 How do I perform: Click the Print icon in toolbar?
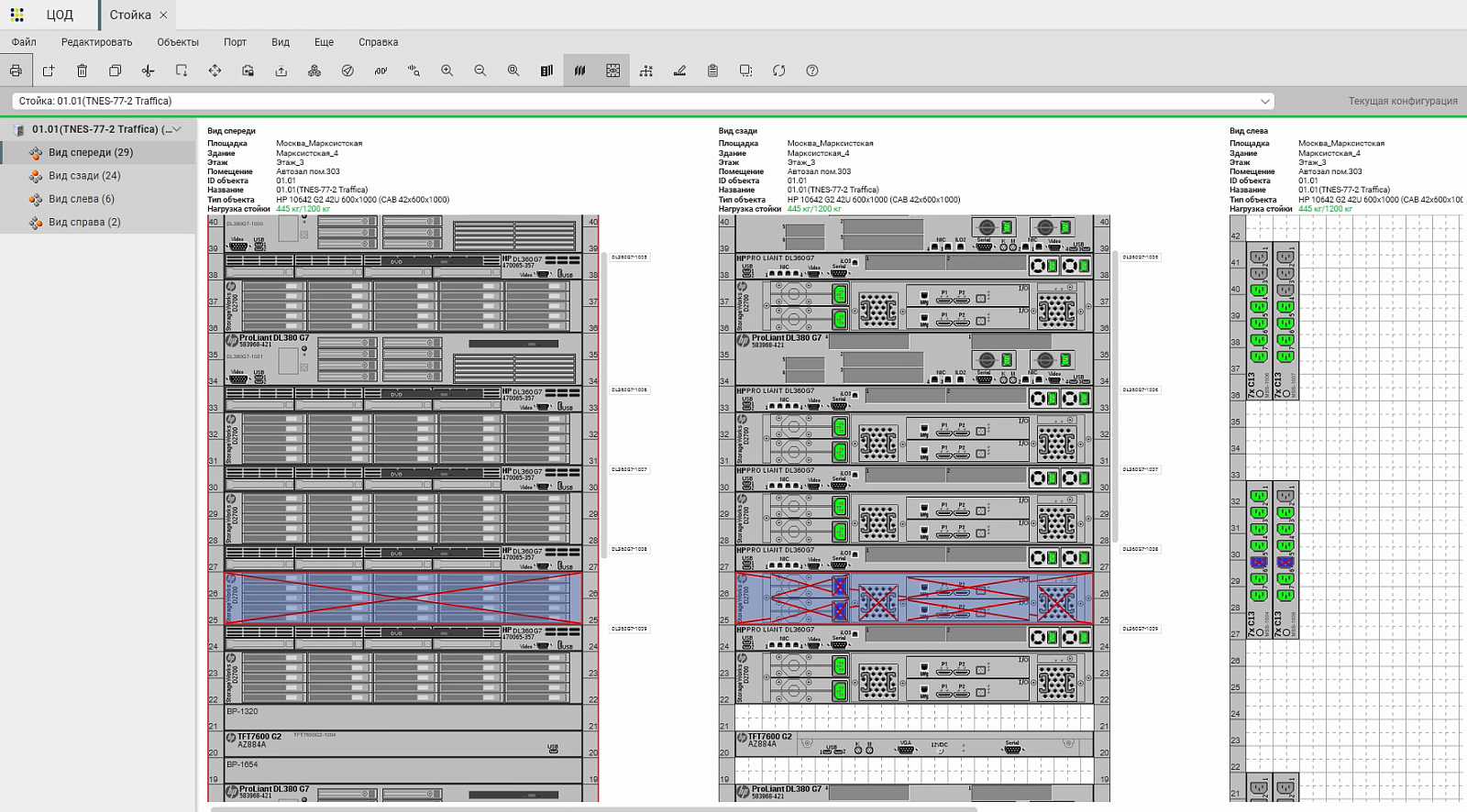coord(16,71)
